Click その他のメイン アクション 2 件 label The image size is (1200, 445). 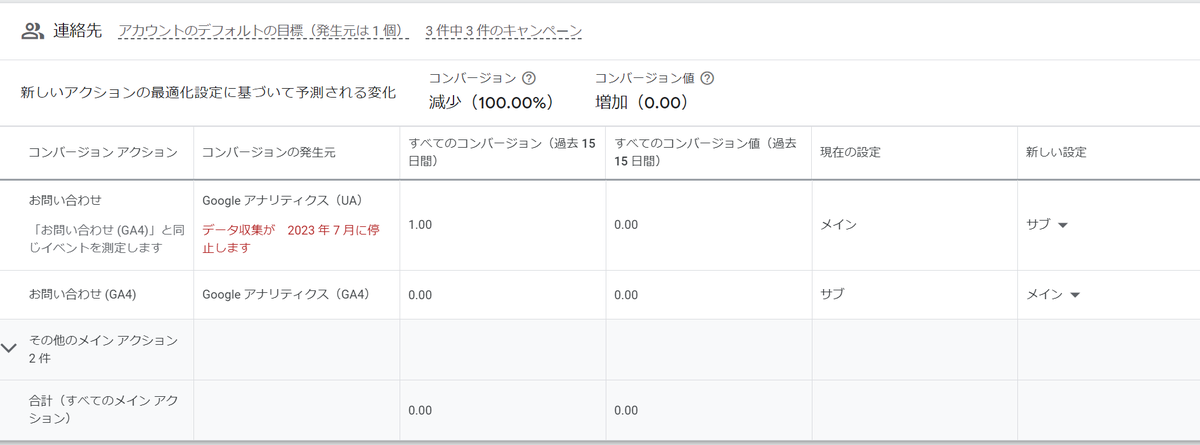[x=104, y=349]
